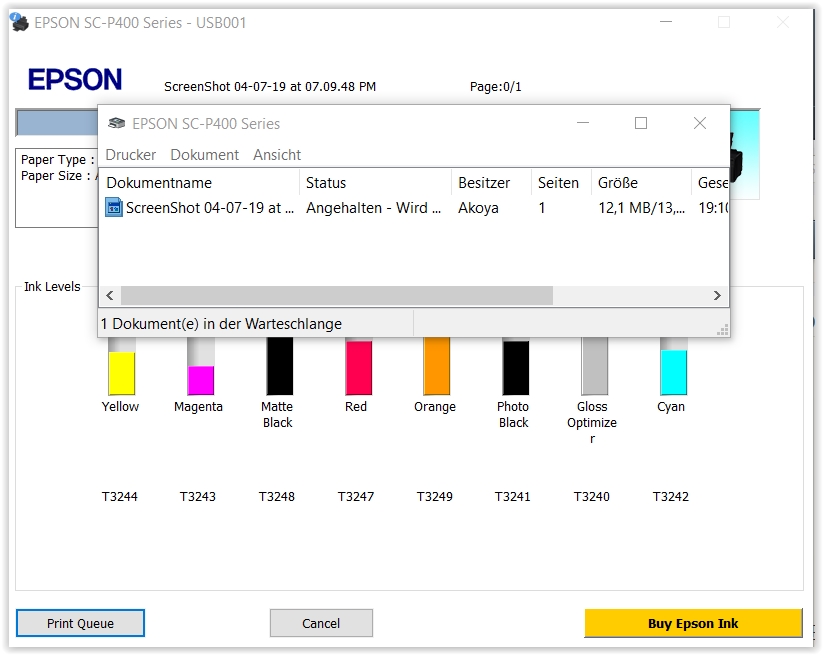The image size is (823, 655).
Task: Select the Matte Black ink cartridge
Action: pos(279,366)
